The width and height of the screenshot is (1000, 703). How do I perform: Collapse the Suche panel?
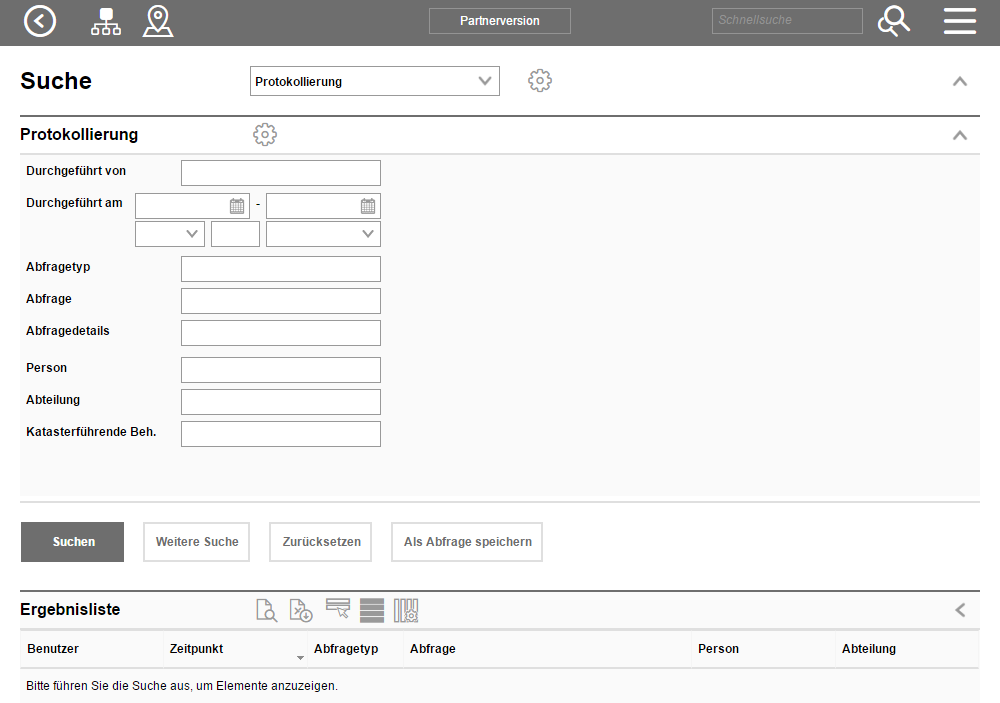[x=959, y=81]
